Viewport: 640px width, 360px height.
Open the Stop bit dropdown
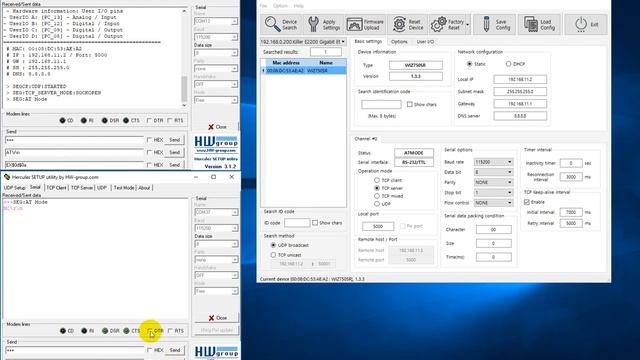[493, 193]
